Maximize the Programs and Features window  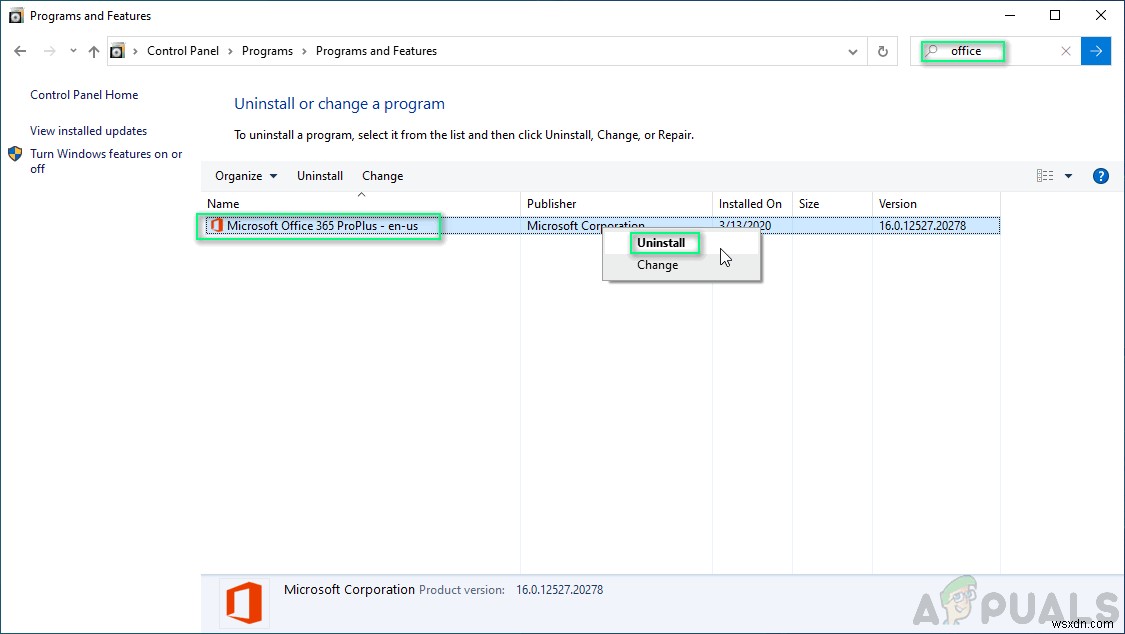(x=1055, y=15)
